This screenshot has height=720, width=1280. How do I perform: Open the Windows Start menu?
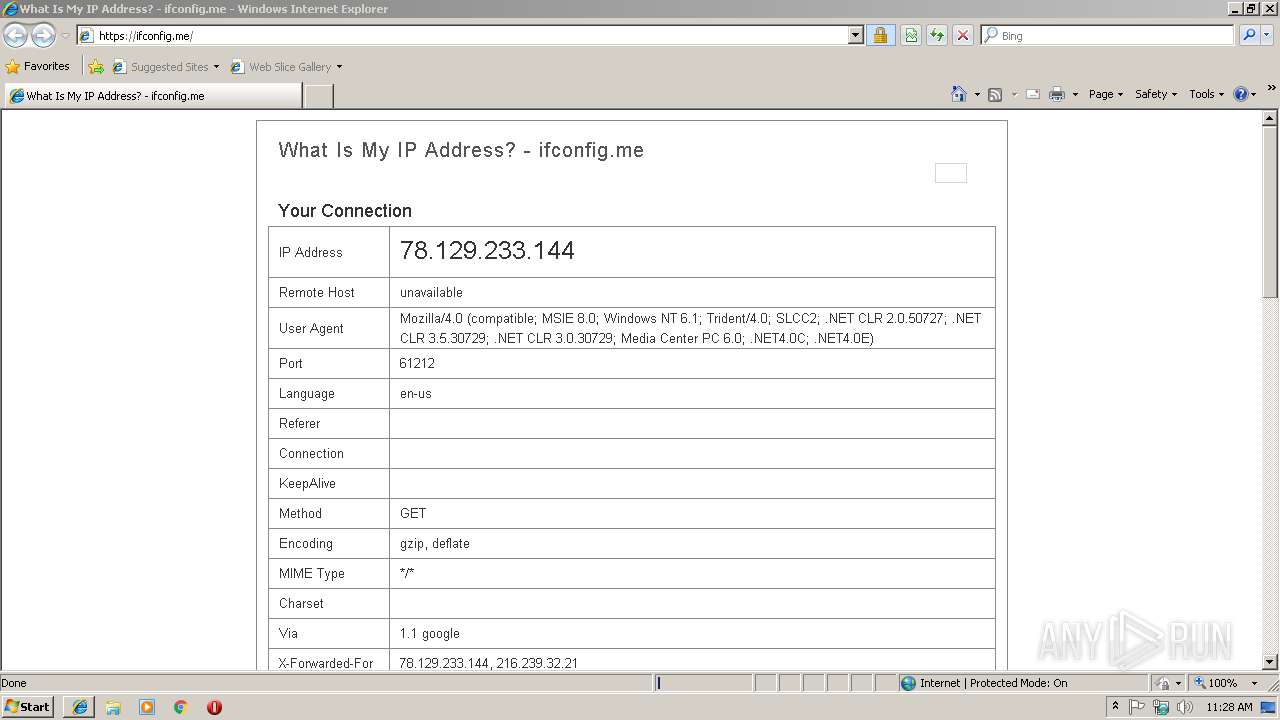(28, 706)
